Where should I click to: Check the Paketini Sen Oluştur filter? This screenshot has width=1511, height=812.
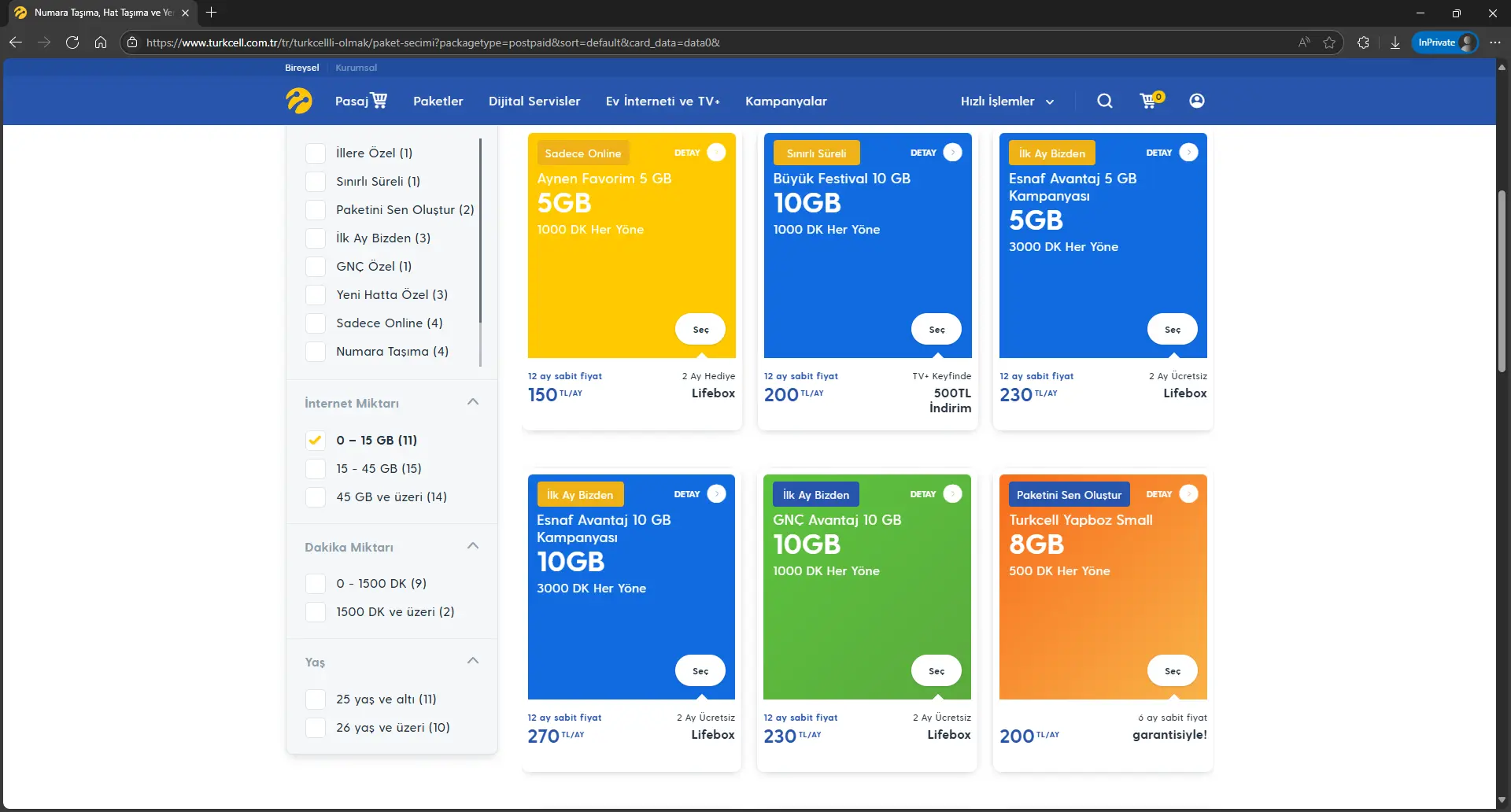[316, 210]
